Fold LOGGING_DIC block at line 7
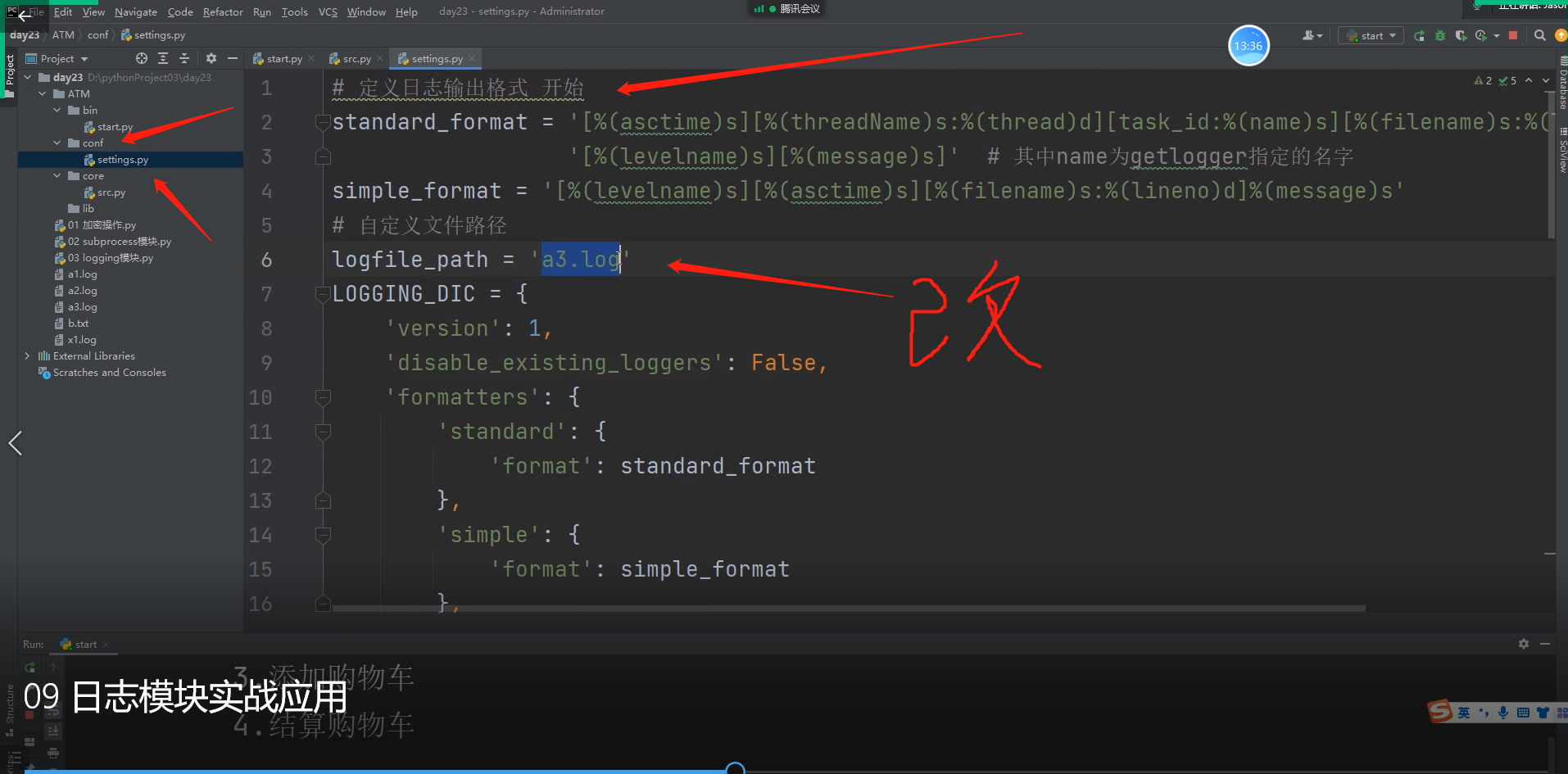Image resolution: width=1568 pixels, height=774 pixels. click(x=323, y=294)
